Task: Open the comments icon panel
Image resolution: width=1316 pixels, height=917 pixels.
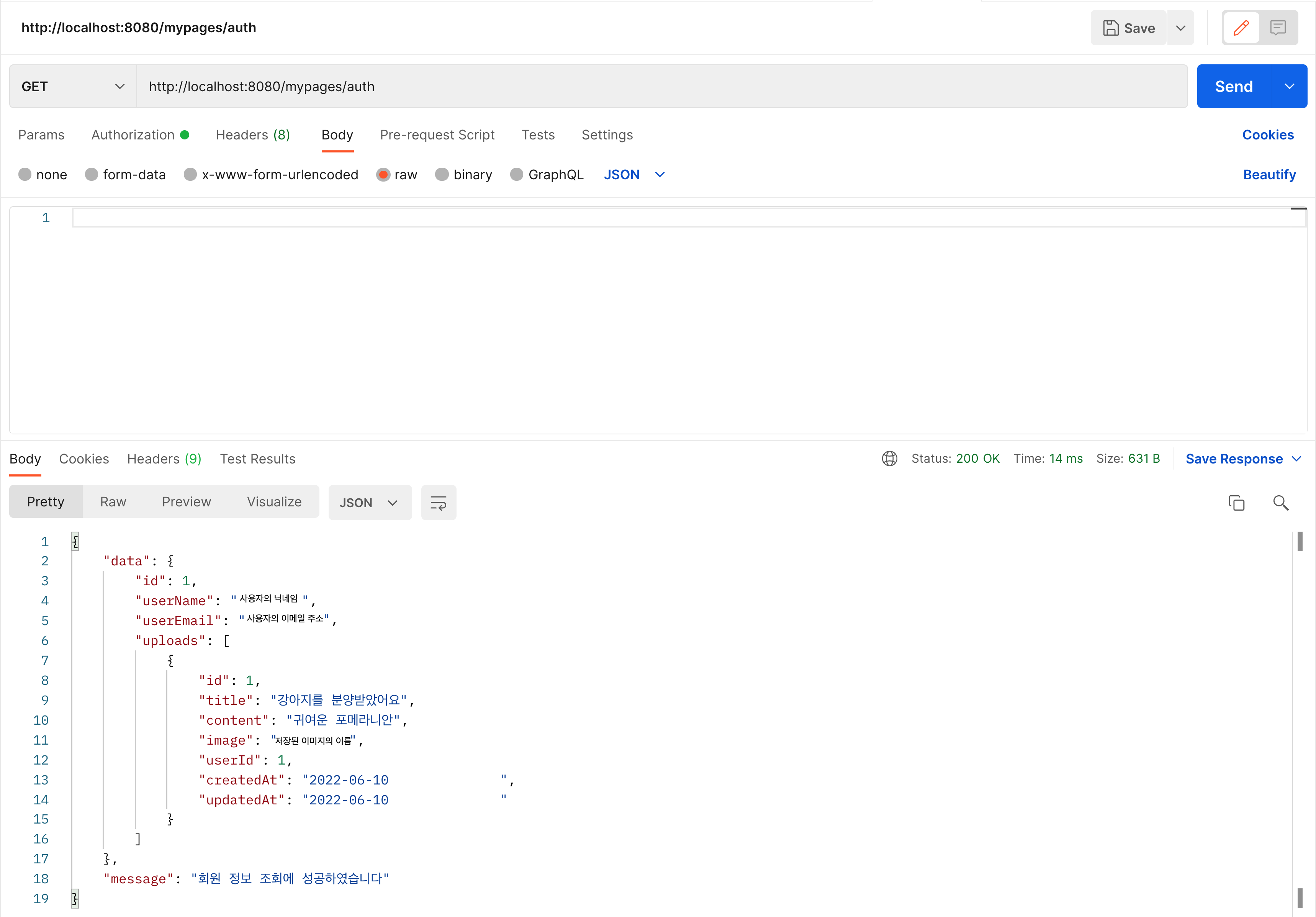Action: pyautogui.click(x=1278, y=28)
